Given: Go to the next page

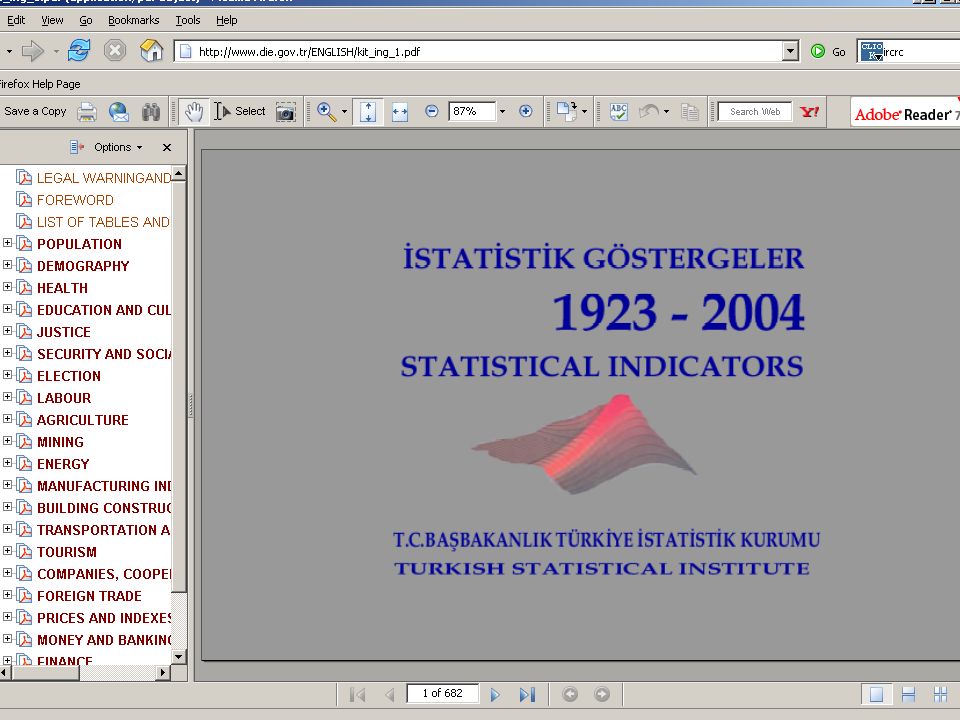Looking at the screenshot, I should [495, 694].
